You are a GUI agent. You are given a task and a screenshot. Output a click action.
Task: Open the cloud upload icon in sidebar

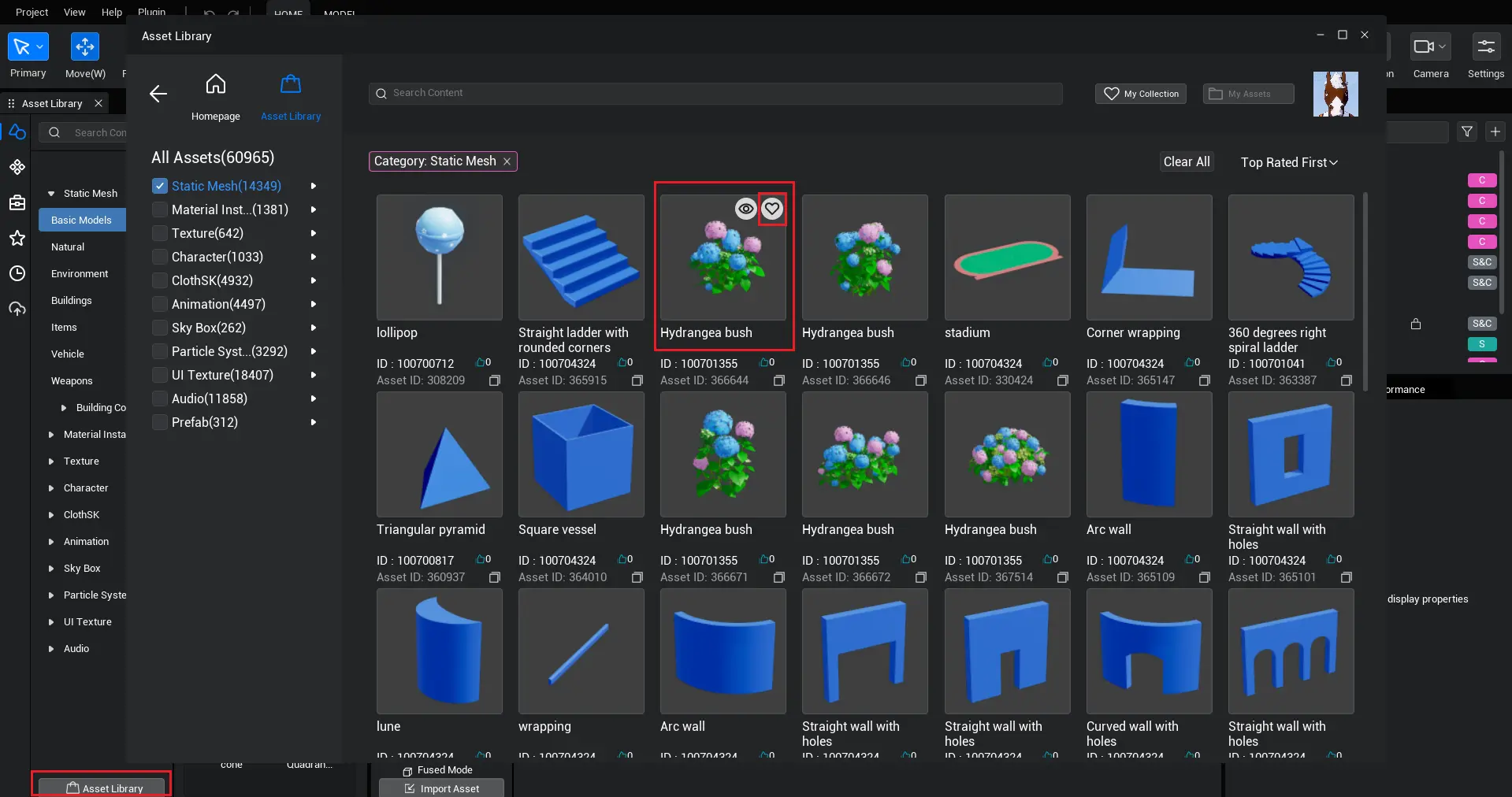tap(17, 309)
